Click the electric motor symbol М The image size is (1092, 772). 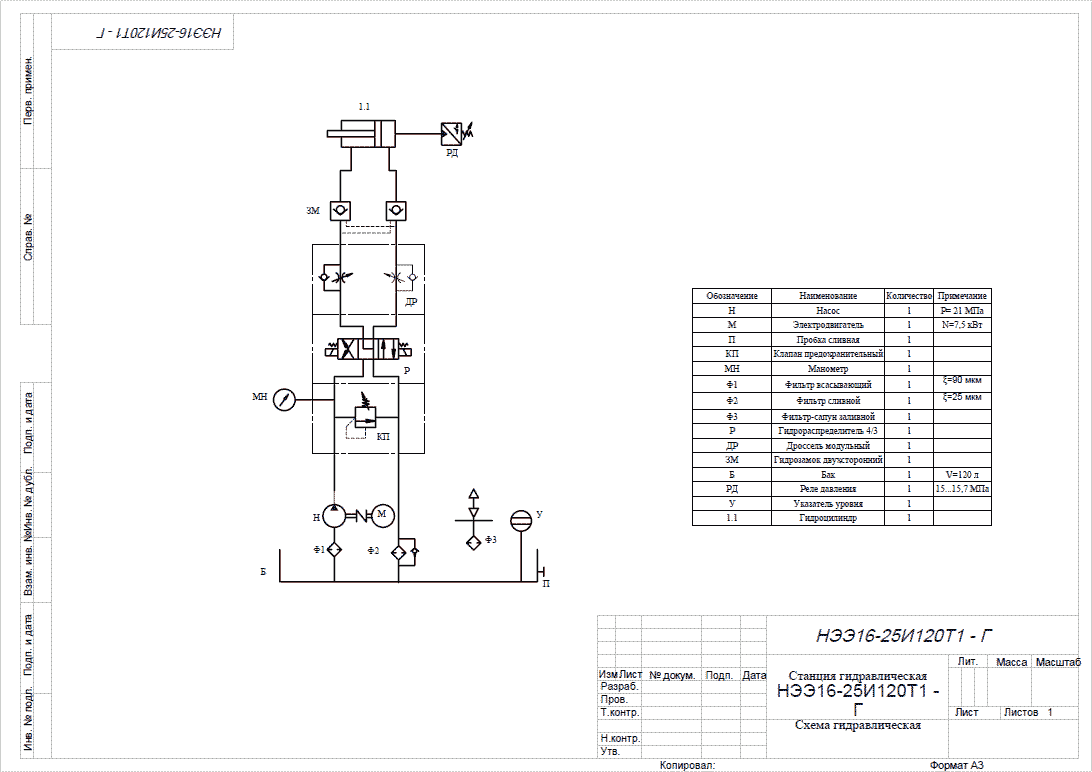(x=382, y=515)
